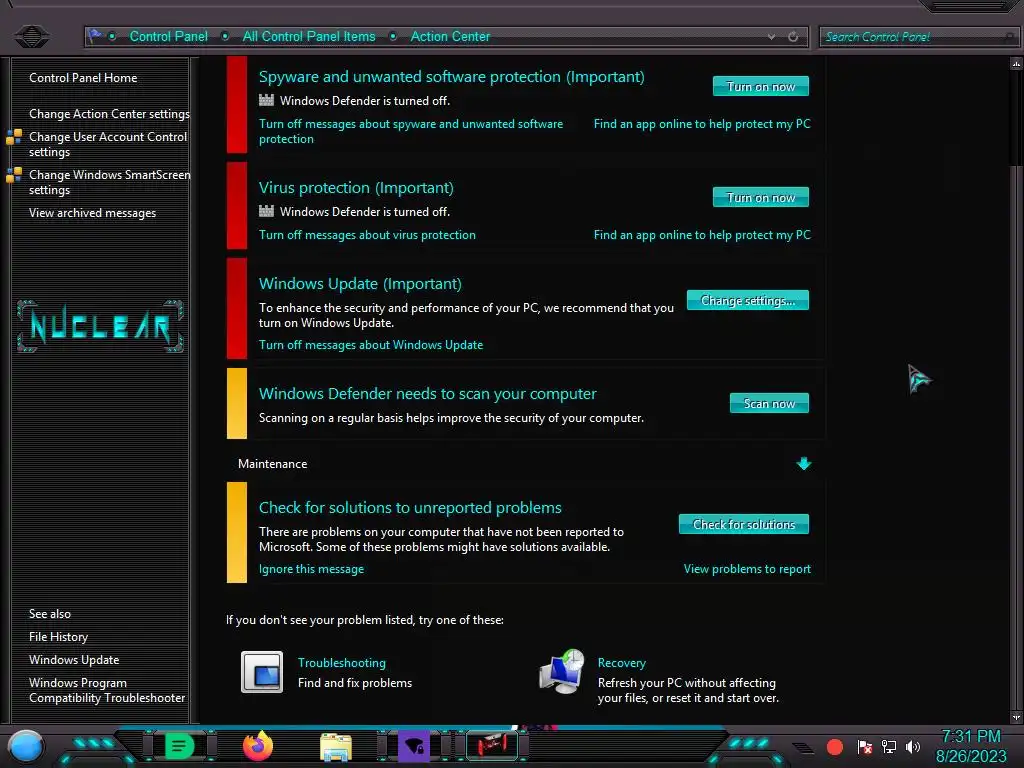Show hidden tray icons arrow
The width and height of the screenshot is (1024, 768).
pos(803,748)
